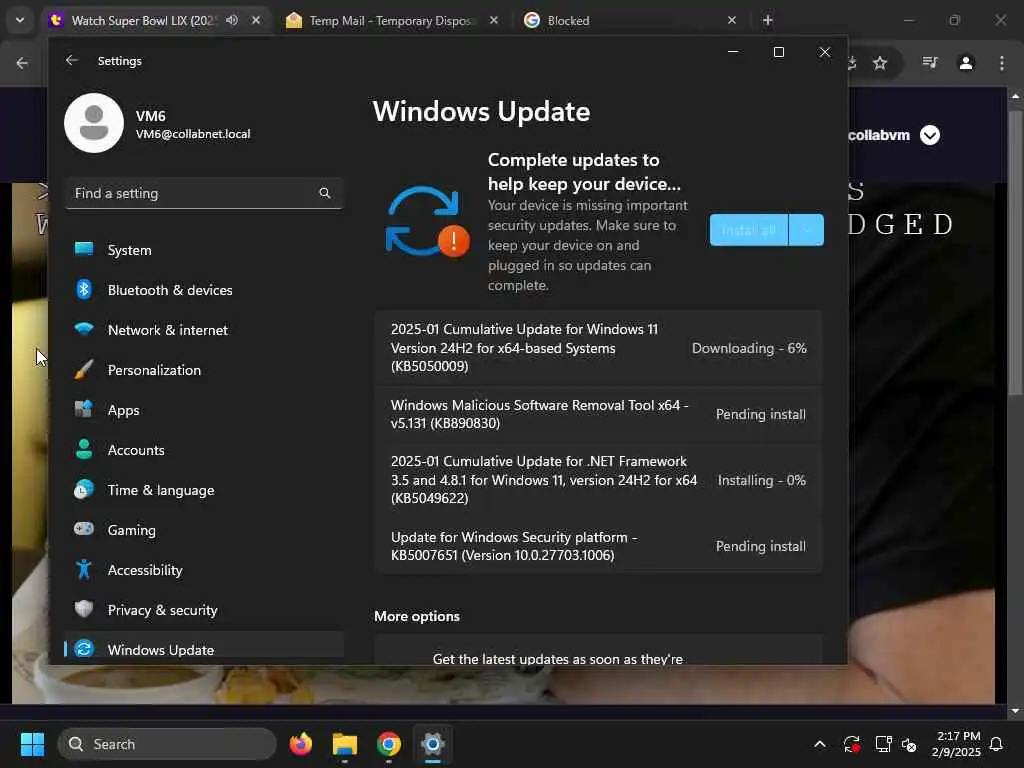This screenshot has height=768, width=1024.
Task: Close the Temp Mail tab
Action: tap(494, 20)
